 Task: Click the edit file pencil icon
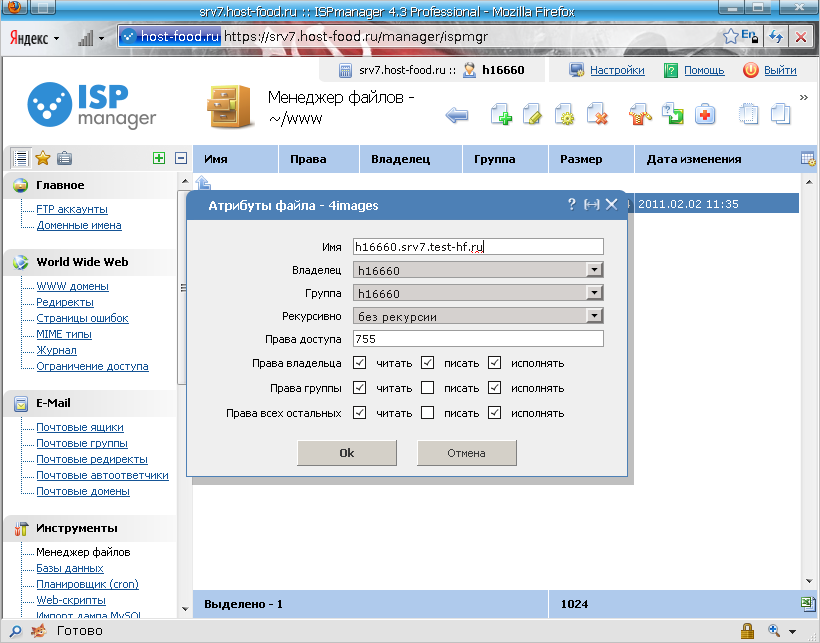[x=532, y=114]
